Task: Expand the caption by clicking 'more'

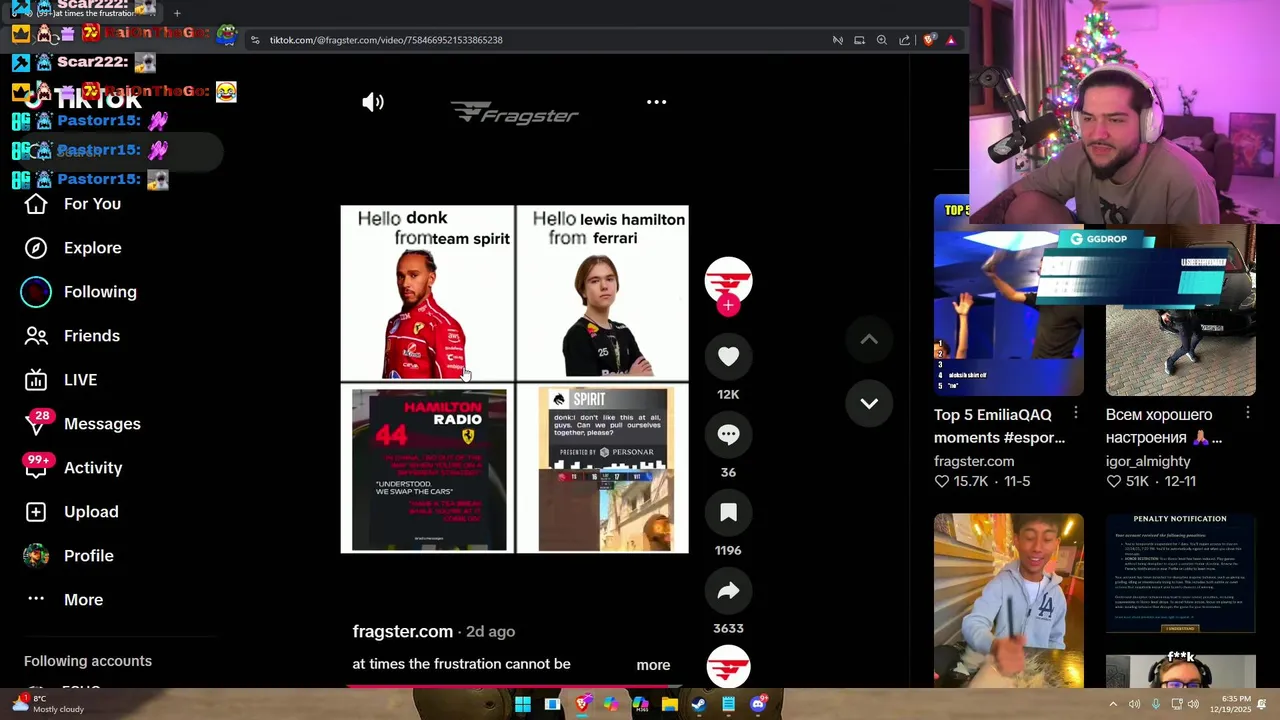Action: pos(653,665)
